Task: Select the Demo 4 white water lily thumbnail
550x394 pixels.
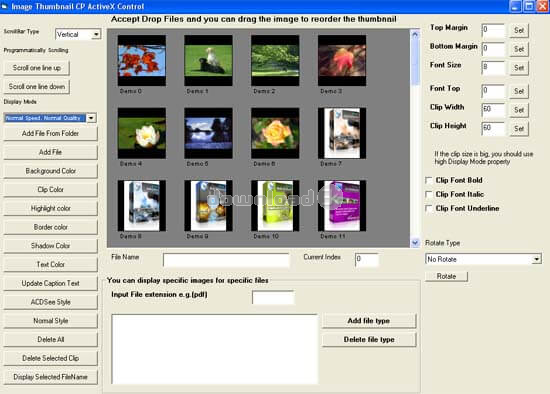Action: click(x=142, y=133)
